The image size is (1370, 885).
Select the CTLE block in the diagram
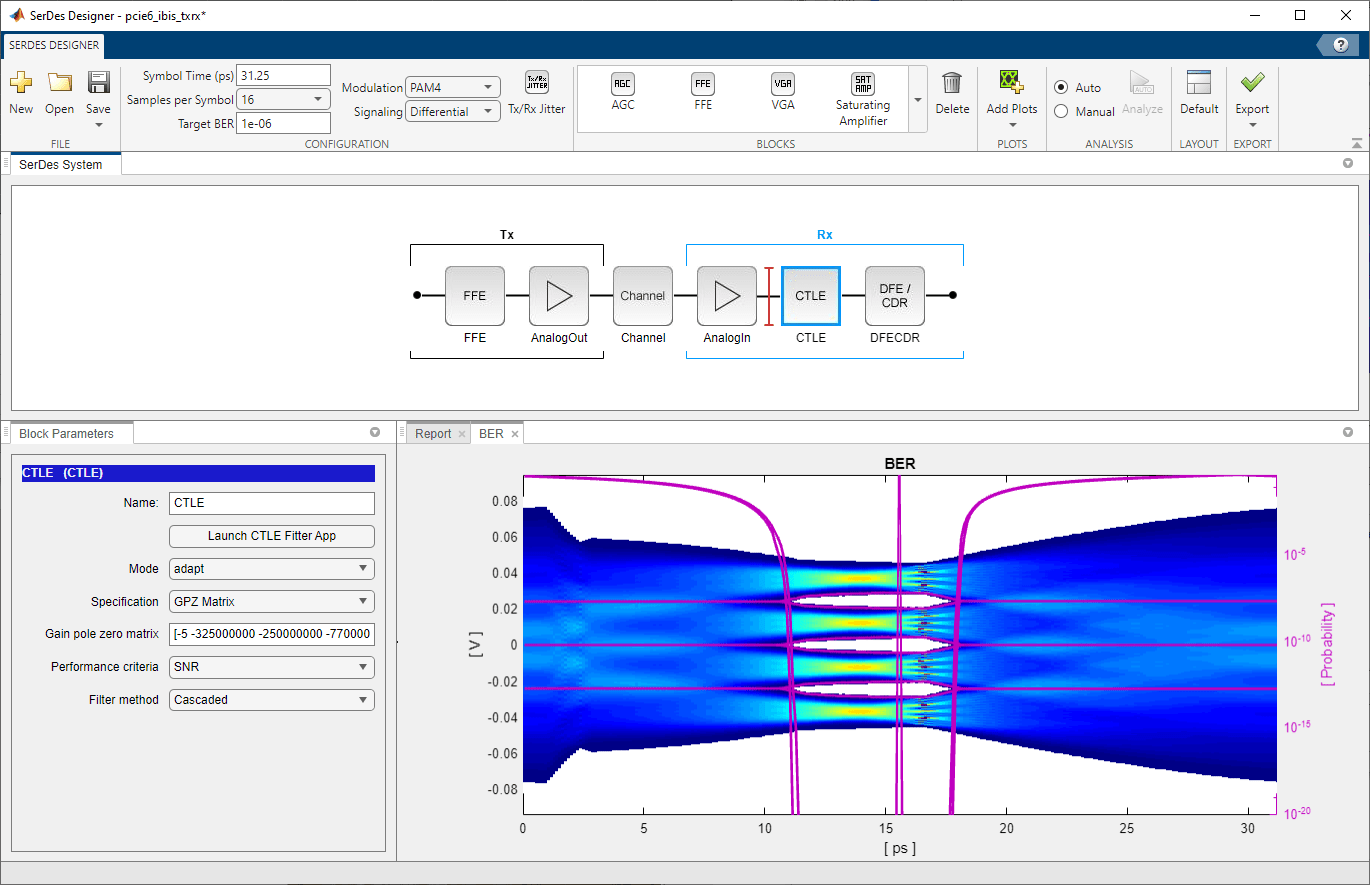pyautogui.click(x=811, y=296)
